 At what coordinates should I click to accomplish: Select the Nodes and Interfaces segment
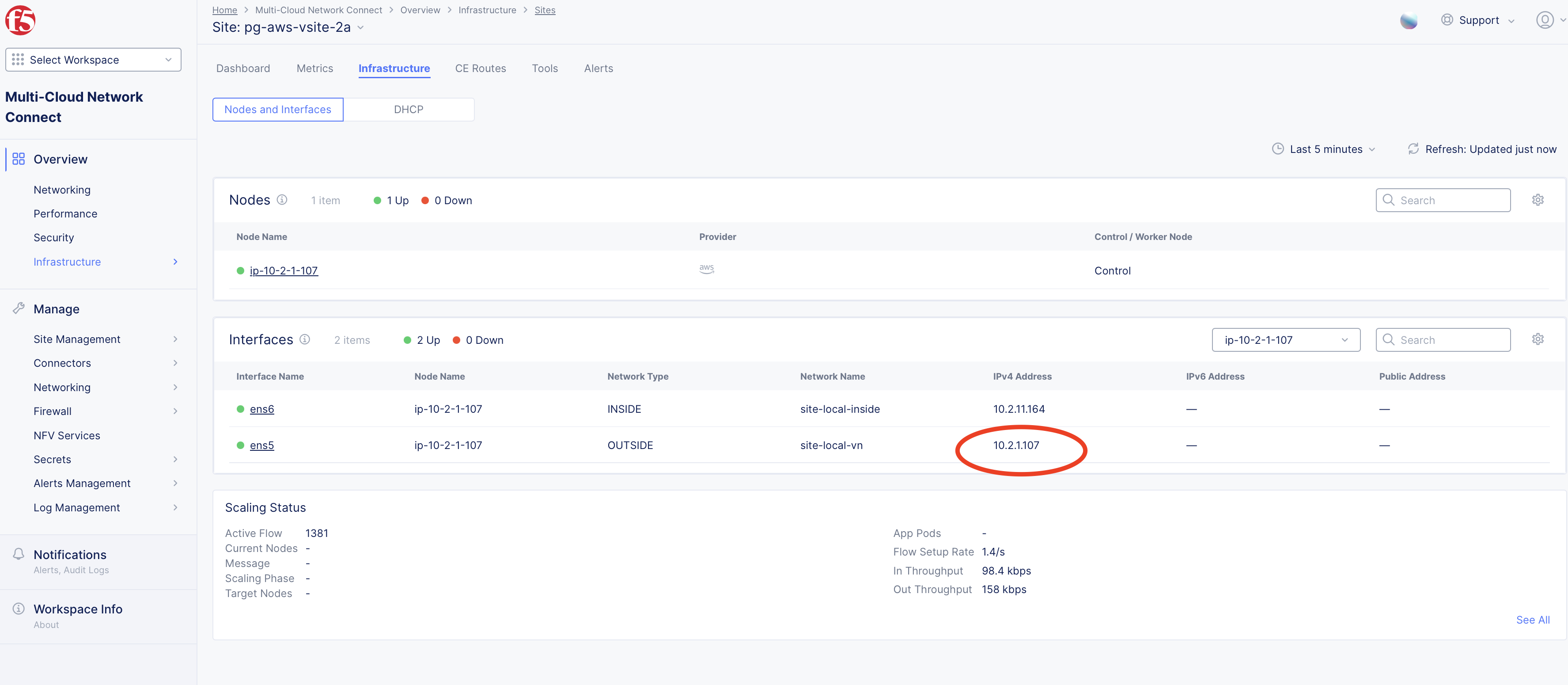(277, 110)
